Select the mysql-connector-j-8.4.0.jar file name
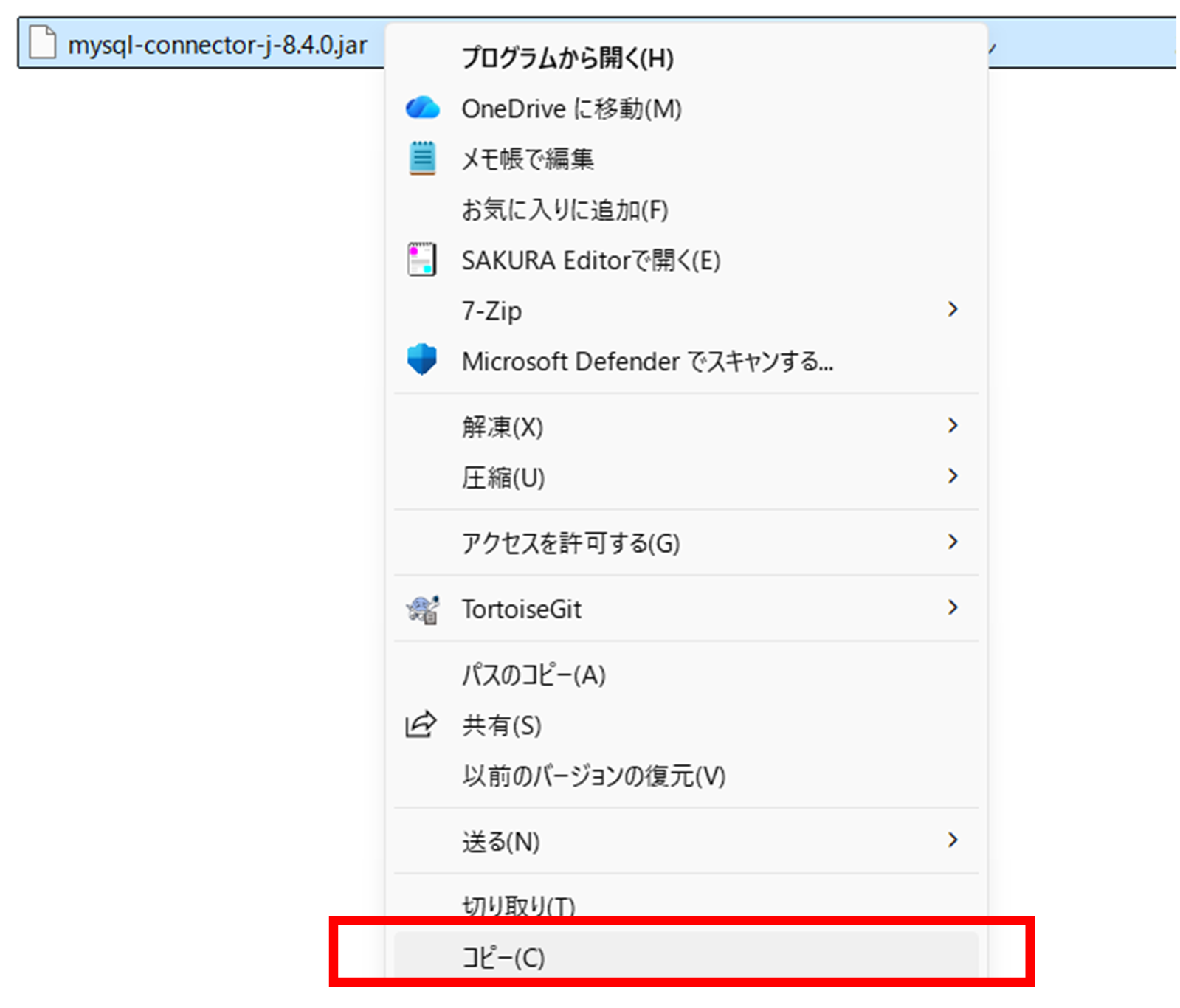 tap(218, 45)
